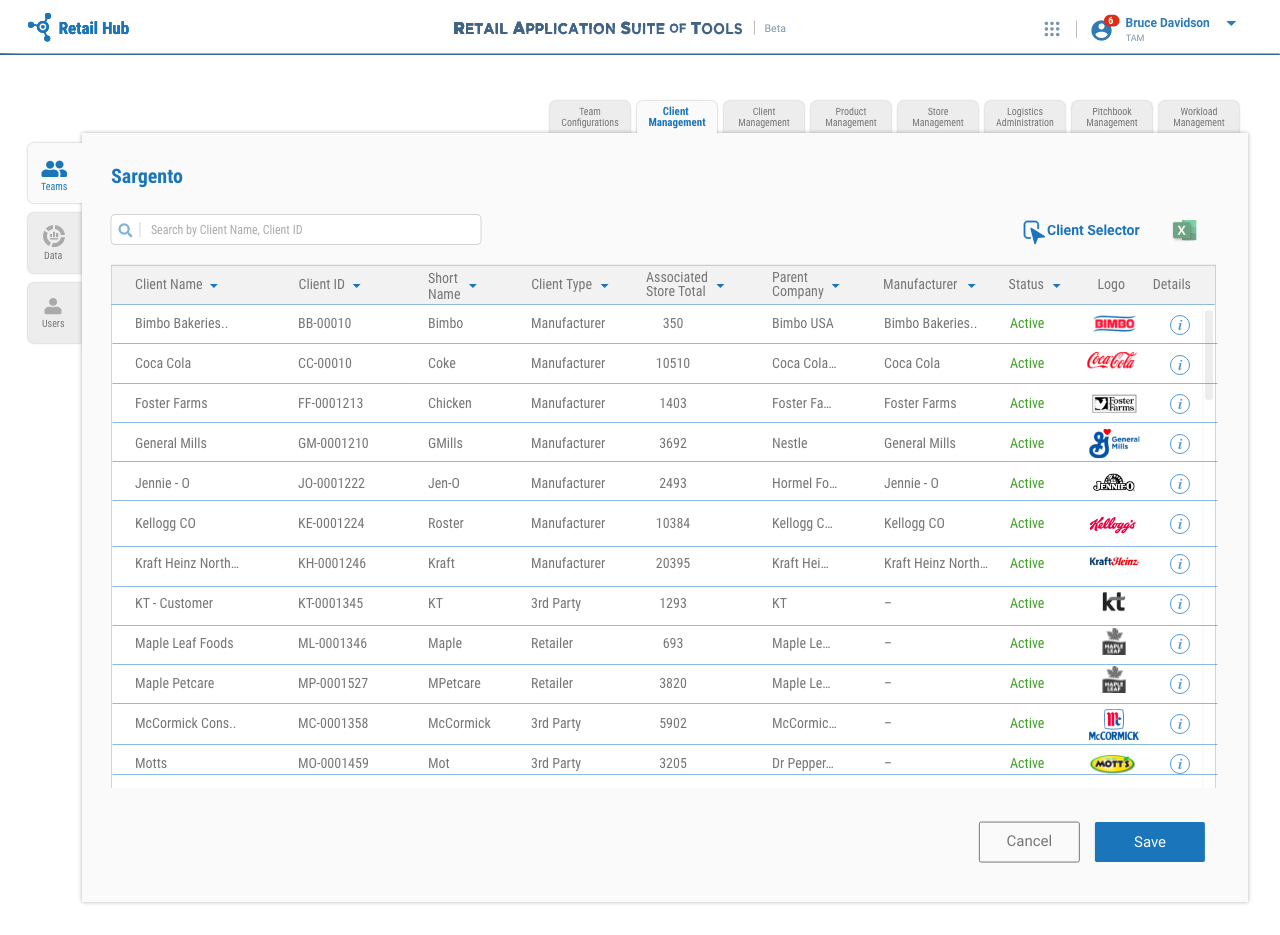Switch to the Product Management tab
The height and width of the screenshot is (935, 1280).
point(851,117)
